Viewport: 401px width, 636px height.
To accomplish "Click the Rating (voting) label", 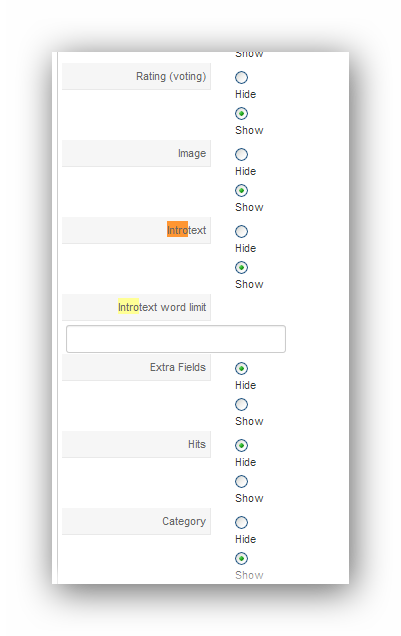I will [x=171, y=76].
